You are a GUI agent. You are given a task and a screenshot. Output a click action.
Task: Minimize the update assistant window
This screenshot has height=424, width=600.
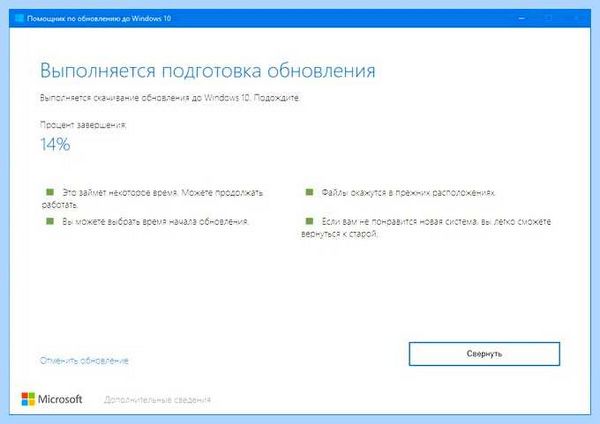pos(522,18)
